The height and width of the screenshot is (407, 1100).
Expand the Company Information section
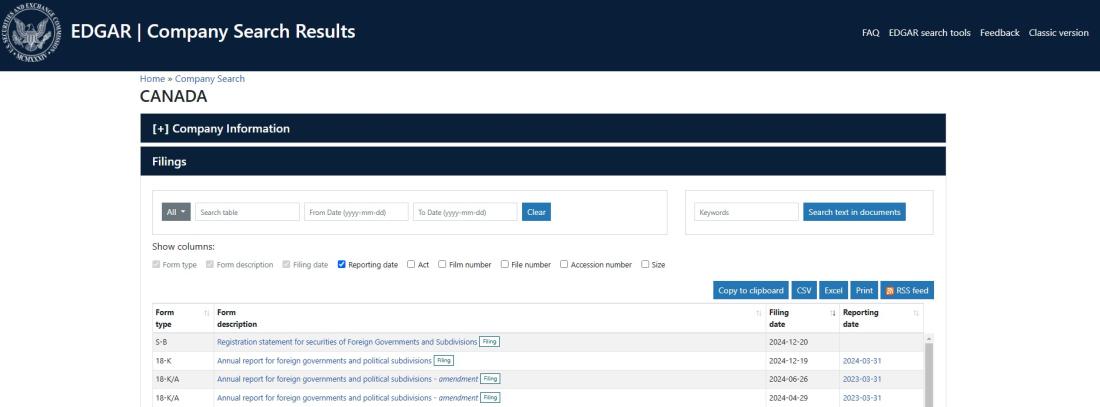543,128
